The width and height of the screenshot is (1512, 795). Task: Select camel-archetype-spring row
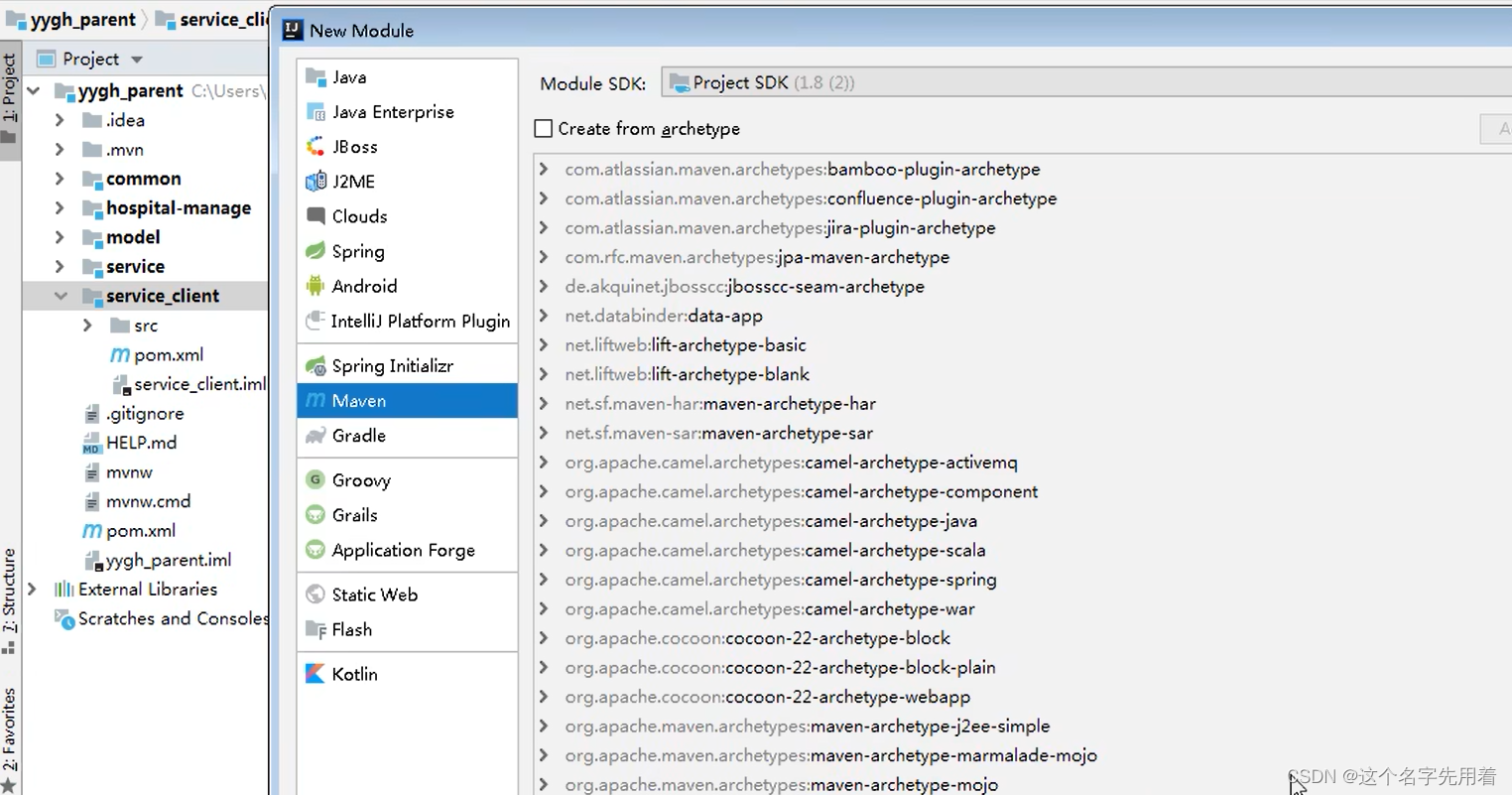(781, 580)
